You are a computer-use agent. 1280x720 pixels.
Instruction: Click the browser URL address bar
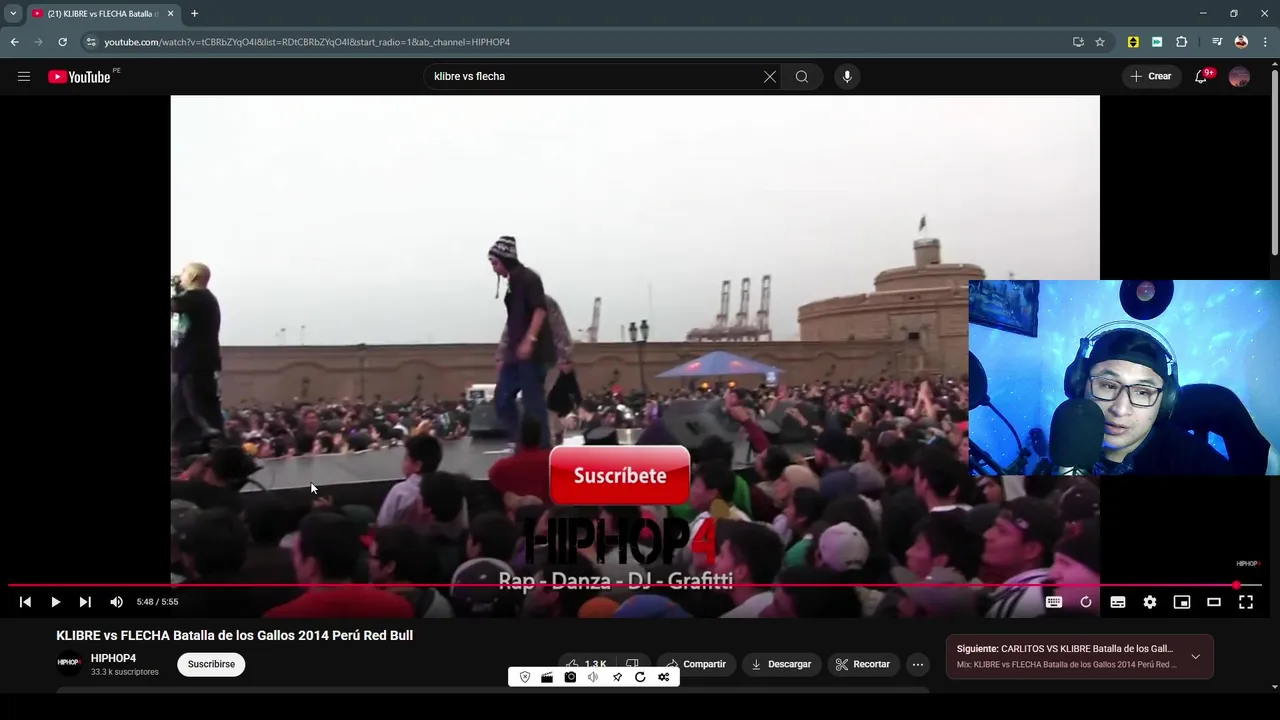[580, 42]
